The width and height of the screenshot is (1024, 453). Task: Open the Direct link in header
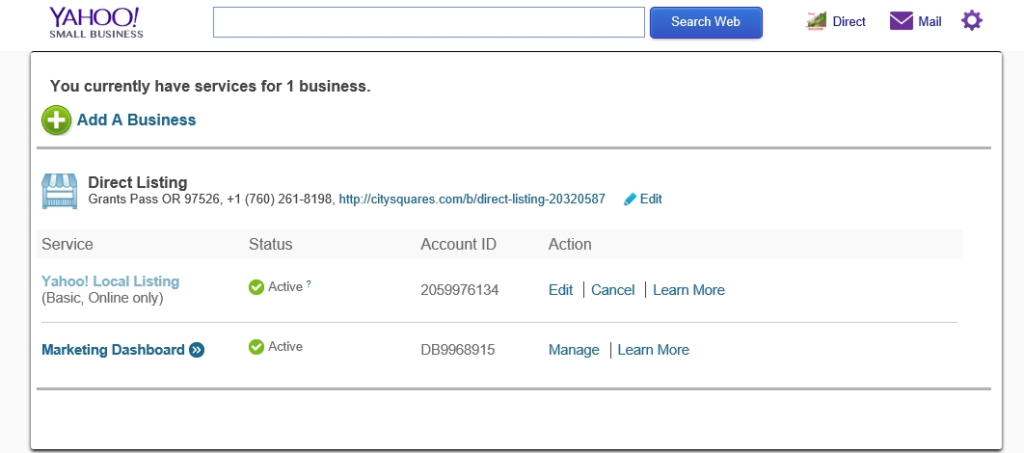[849, 22]
